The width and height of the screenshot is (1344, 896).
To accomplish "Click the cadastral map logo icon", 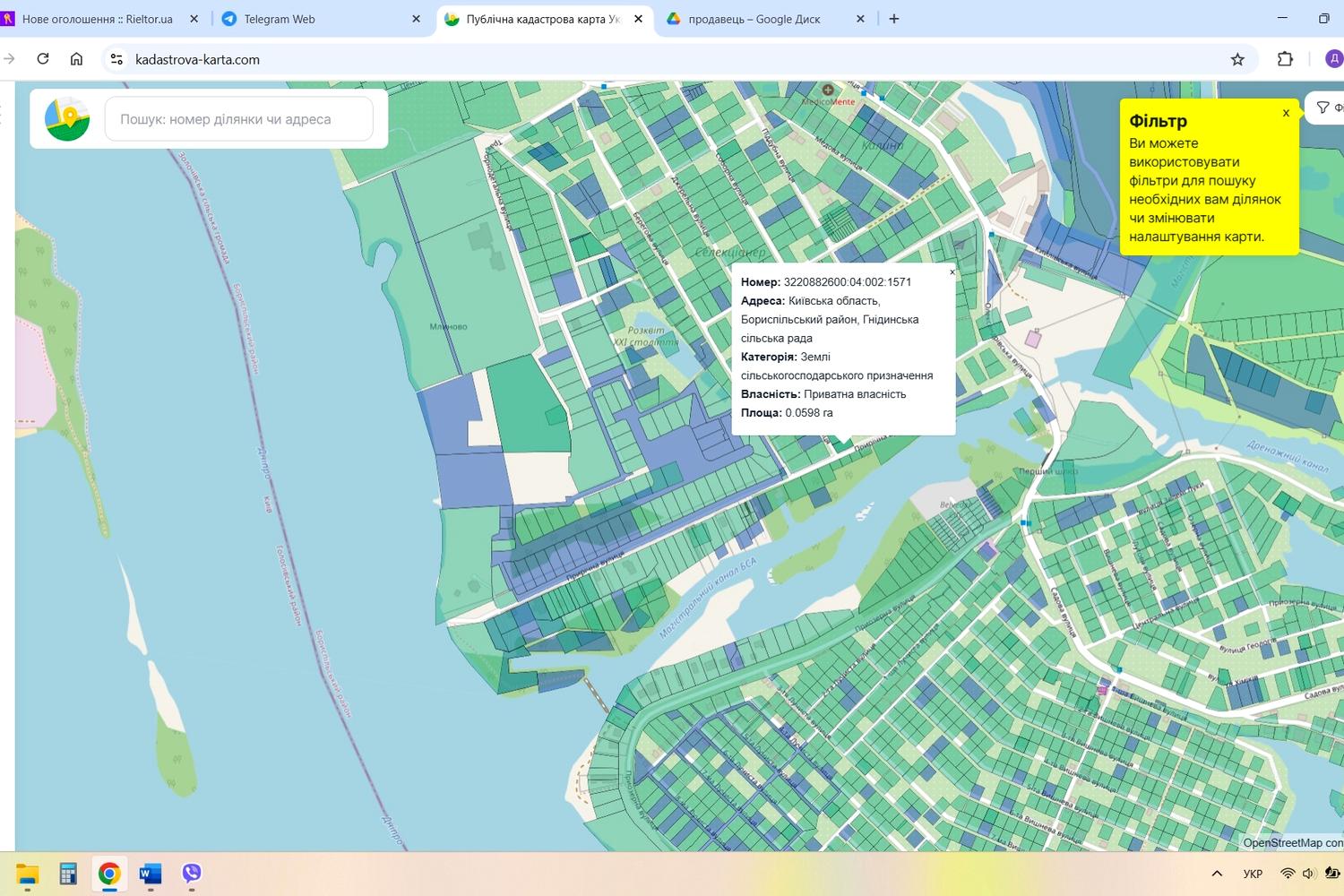I will click(x=67, y=119).
